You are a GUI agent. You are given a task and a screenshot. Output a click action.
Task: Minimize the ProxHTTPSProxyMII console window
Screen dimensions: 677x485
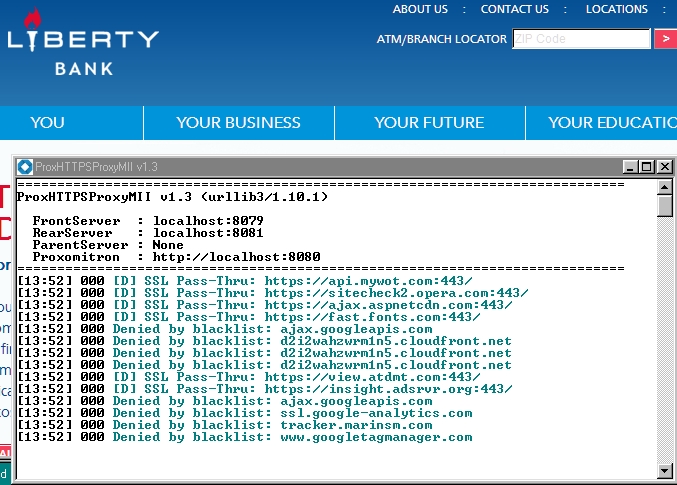(x=630, y=167)
